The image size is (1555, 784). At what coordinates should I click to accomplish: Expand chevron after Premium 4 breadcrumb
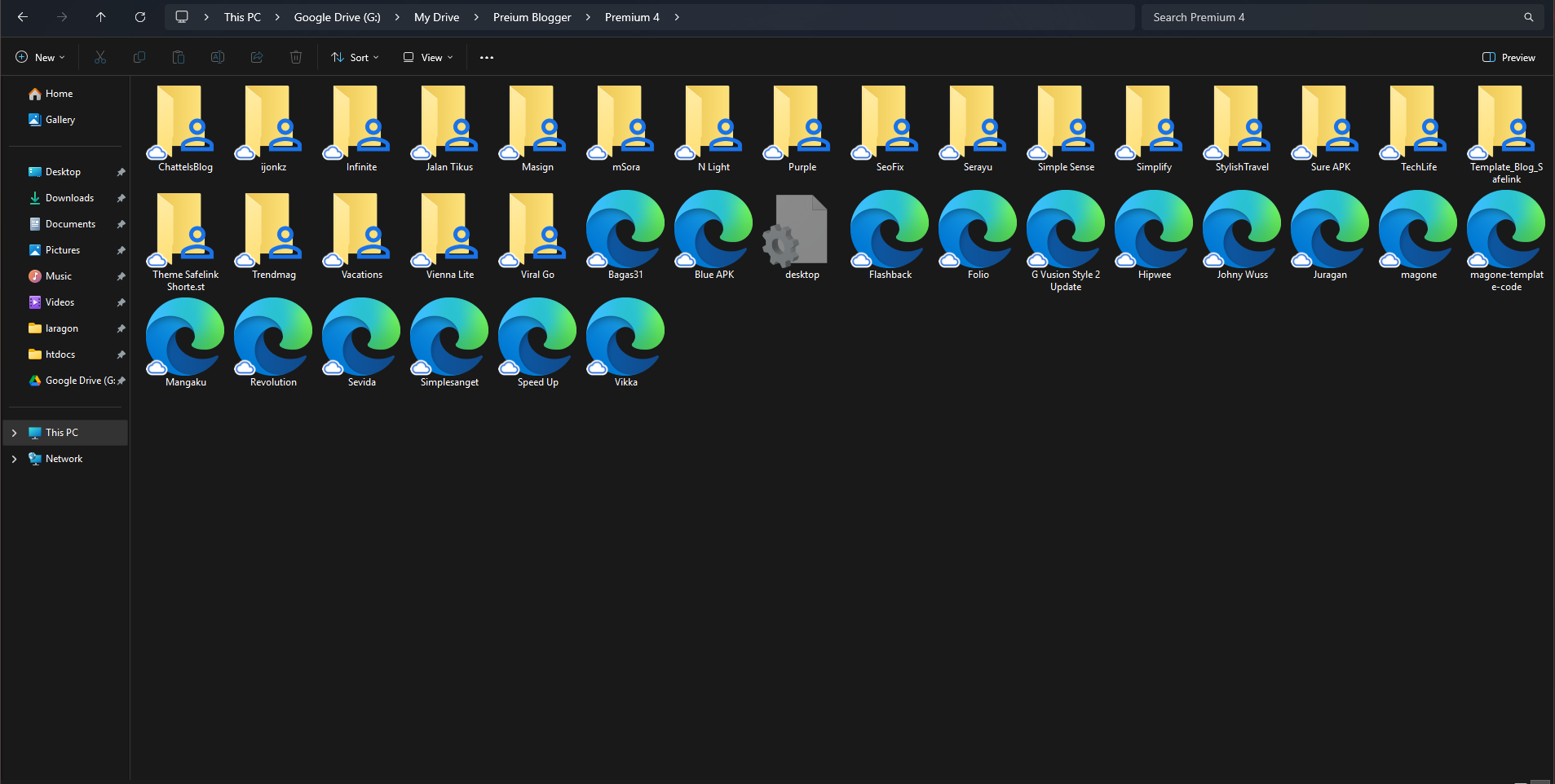point(677,17)
